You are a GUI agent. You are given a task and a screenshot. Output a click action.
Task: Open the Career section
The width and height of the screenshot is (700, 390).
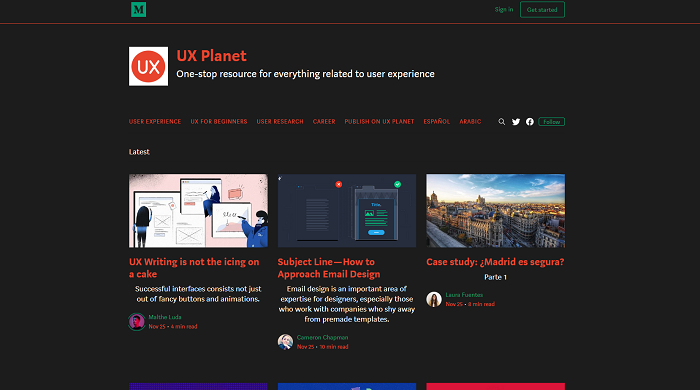point(324,121)
